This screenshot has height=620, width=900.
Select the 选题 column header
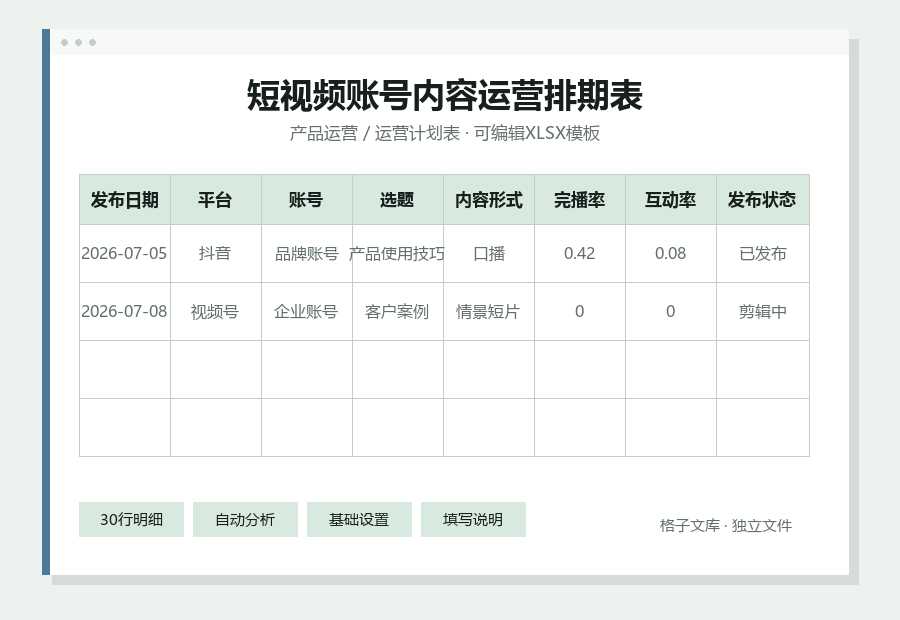(398, 200)
